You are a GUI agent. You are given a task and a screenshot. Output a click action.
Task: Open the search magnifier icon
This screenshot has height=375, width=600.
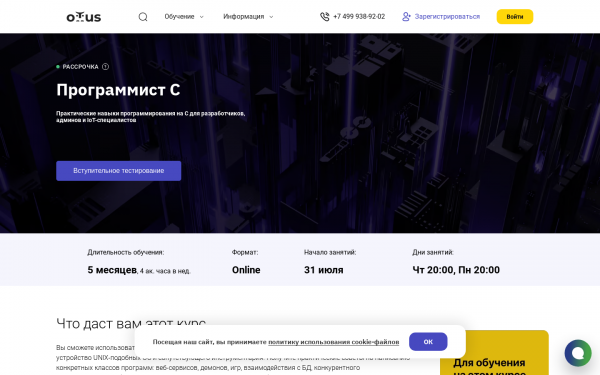pyautogui.click(x=143, y=17)
